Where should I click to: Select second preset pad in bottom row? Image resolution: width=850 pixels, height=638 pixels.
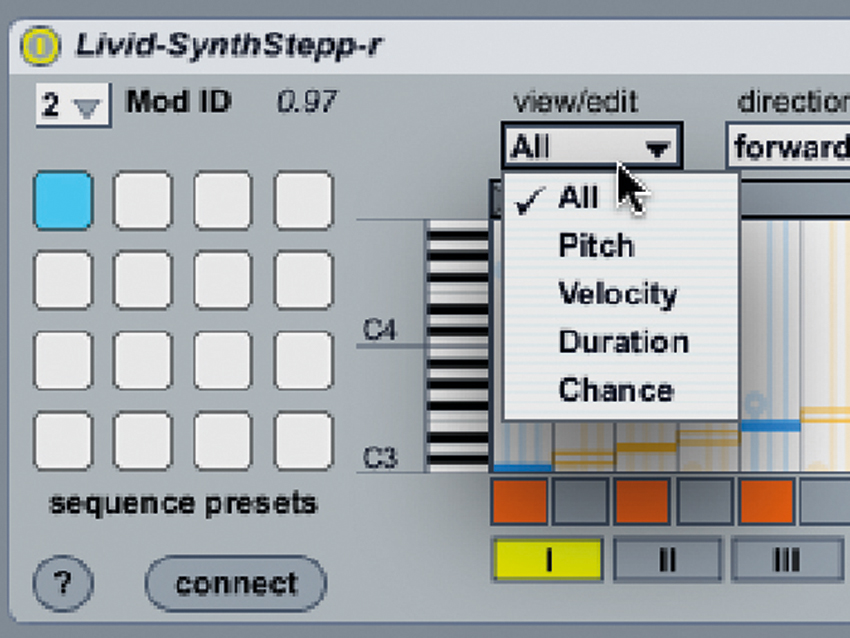143,441
